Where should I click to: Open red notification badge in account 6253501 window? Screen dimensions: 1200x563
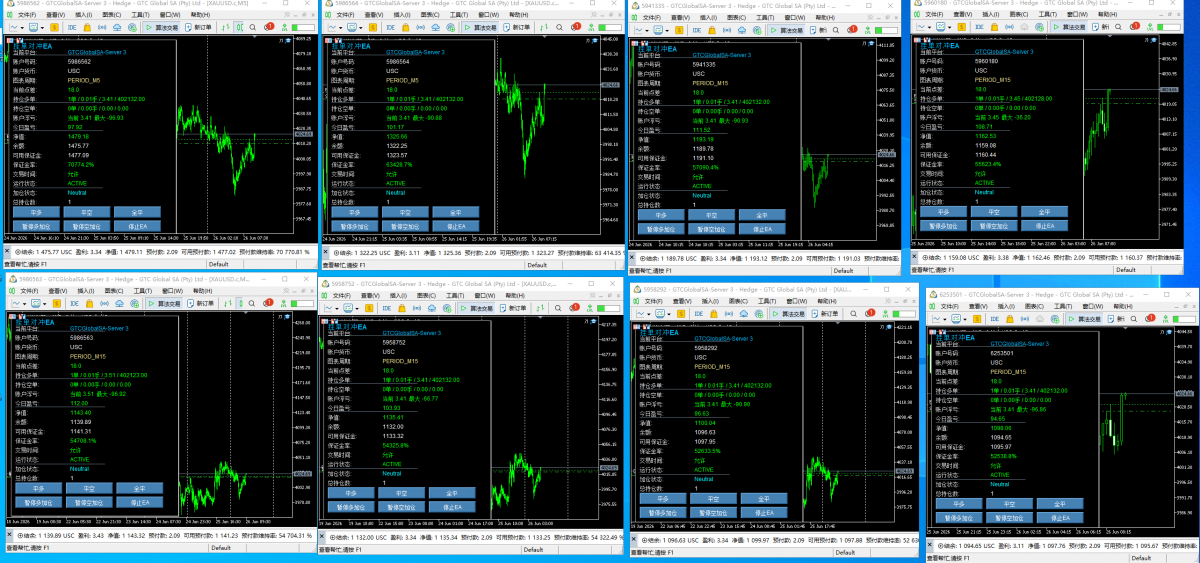(x=1151, y=318)
